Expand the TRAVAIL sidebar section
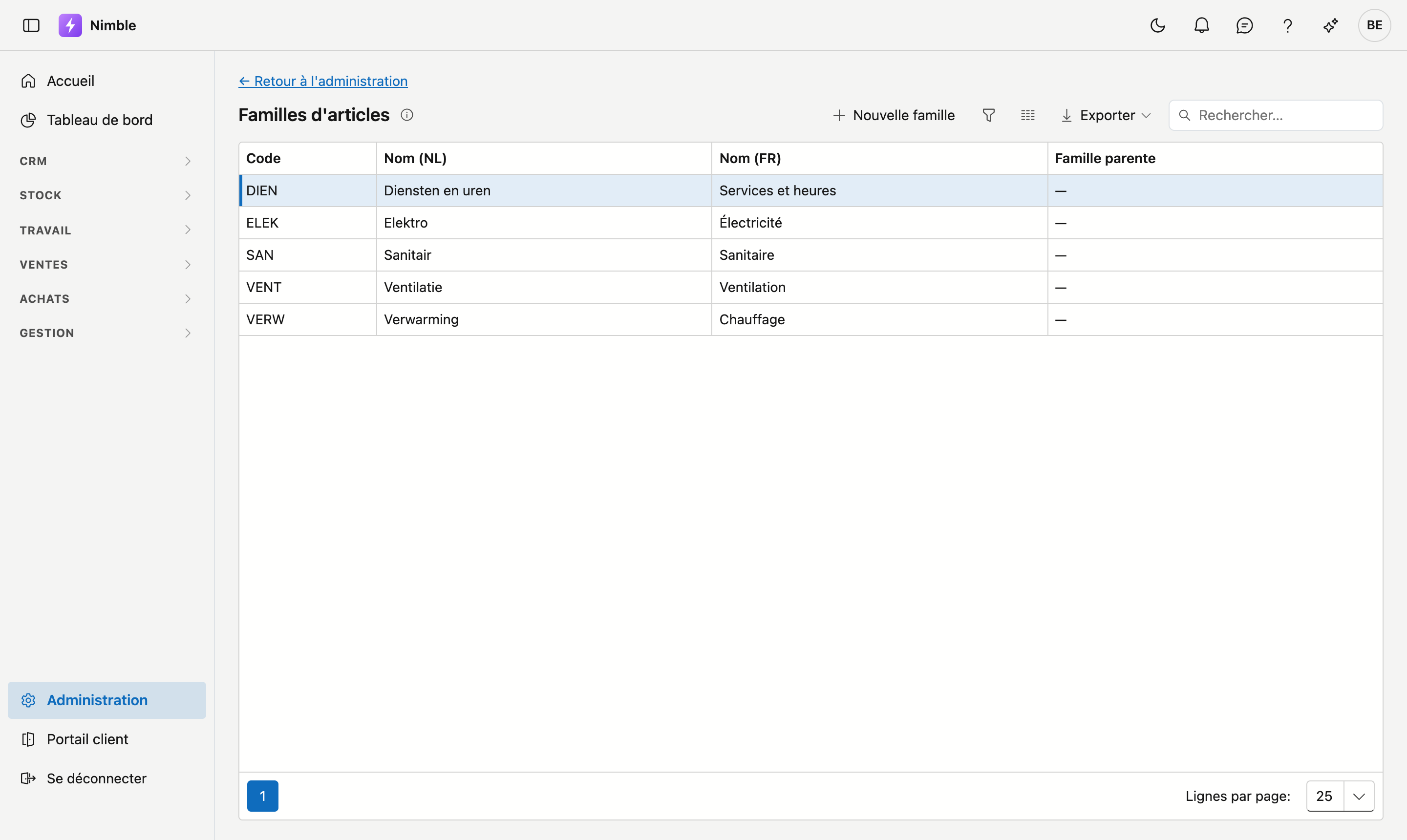Viewport: 1407px width, 840px height. point(107,230)
